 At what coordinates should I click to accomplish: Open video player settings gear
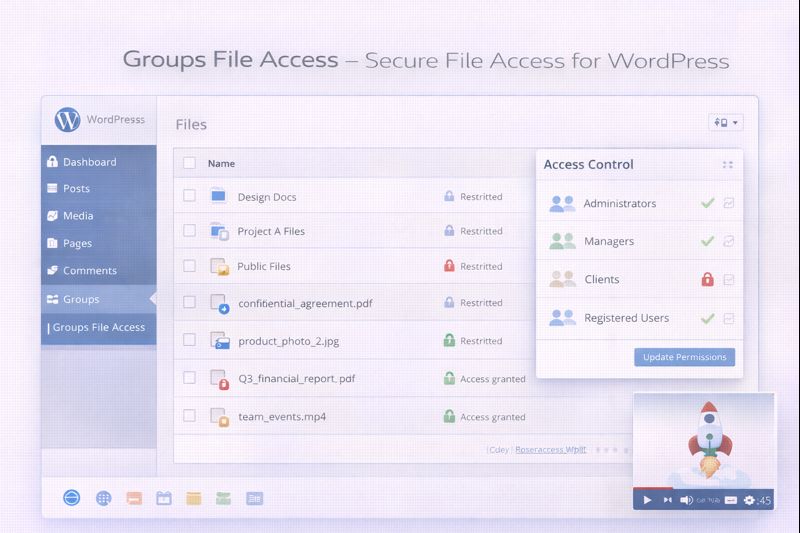(x=748, y=500)
